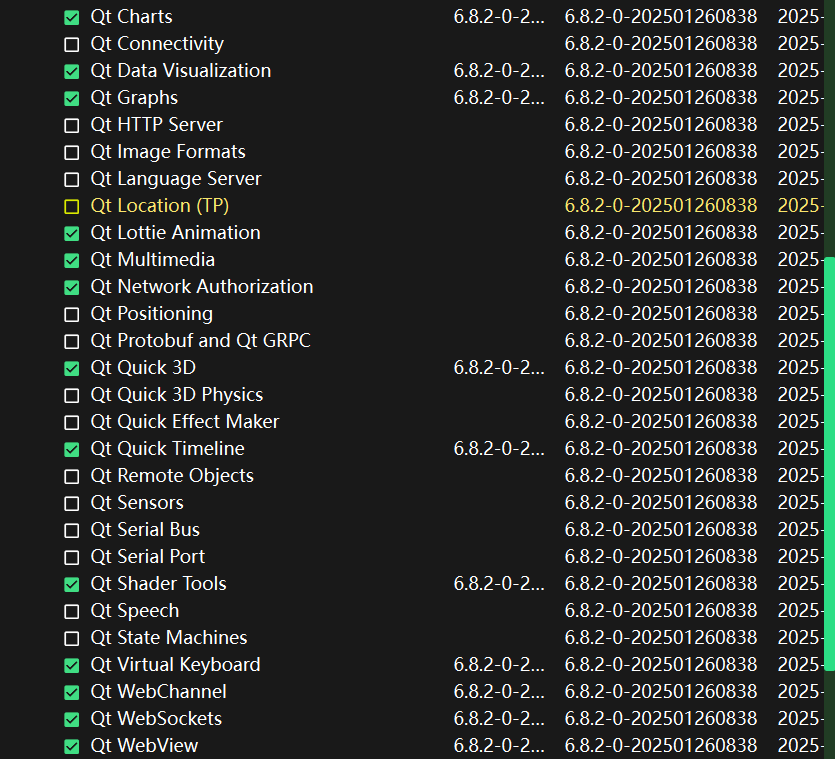Click the green vertical scrollbar thumb
Viewport: 835px width, 759px height.
(829, 463)
